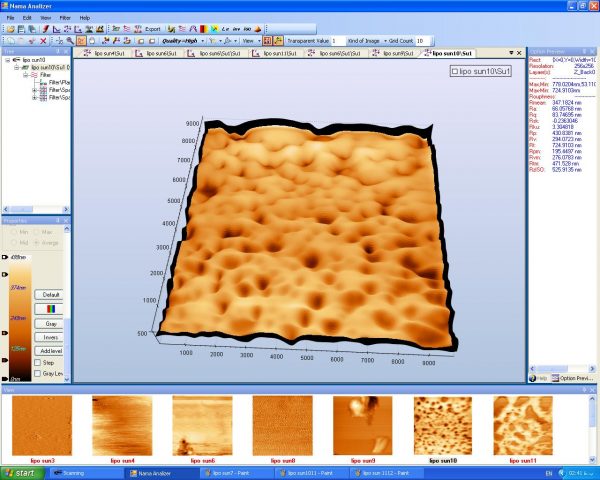The height and width of the screenshot is (480, 600).
Task: Click the 'Inv' toolbar icon
Action: pos(236,29)
